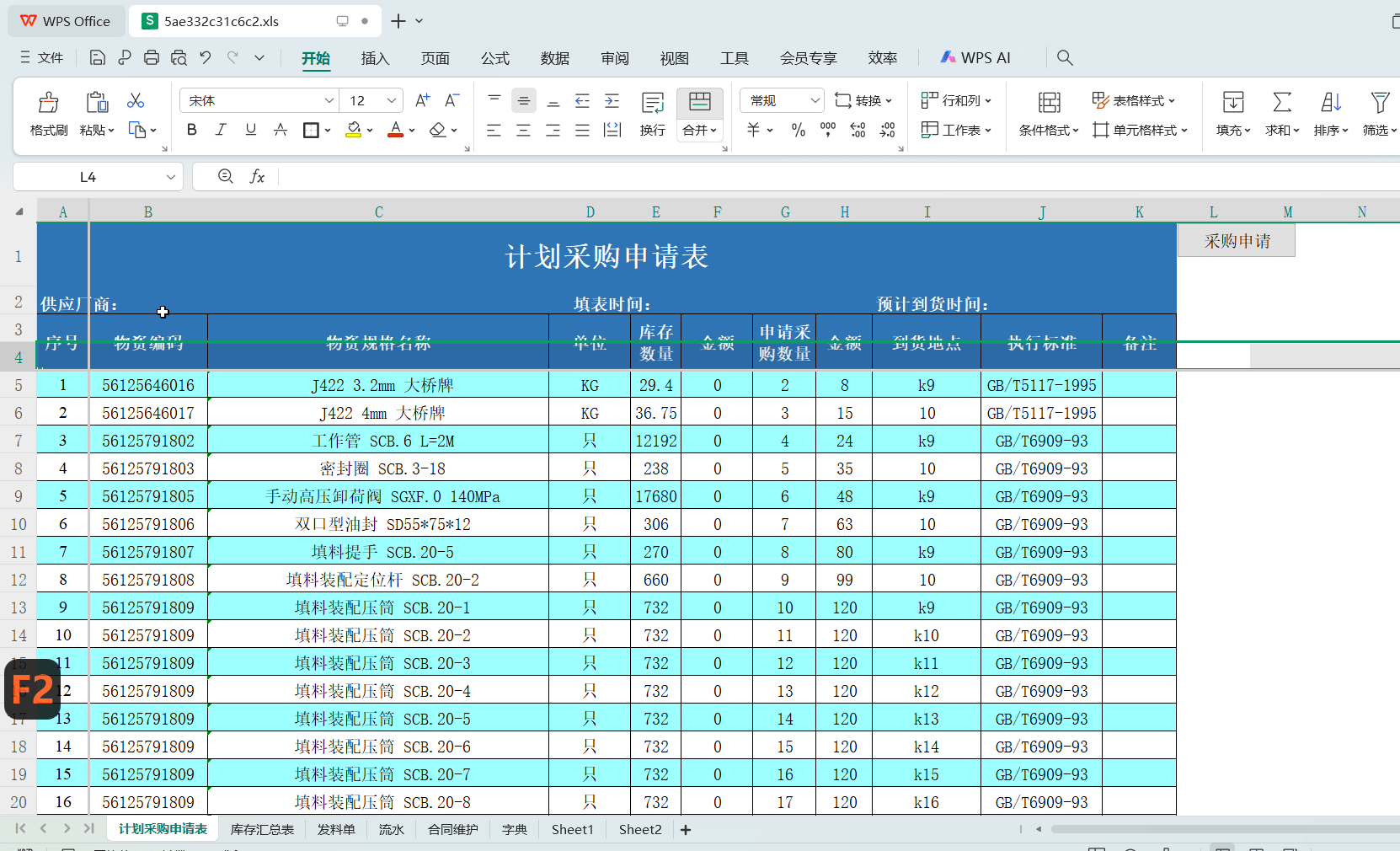This screenshot has width=1400, height=851.
Task: Click the paste icon (粘贴)
Action: pyautogui.click(x=97, y=101)
